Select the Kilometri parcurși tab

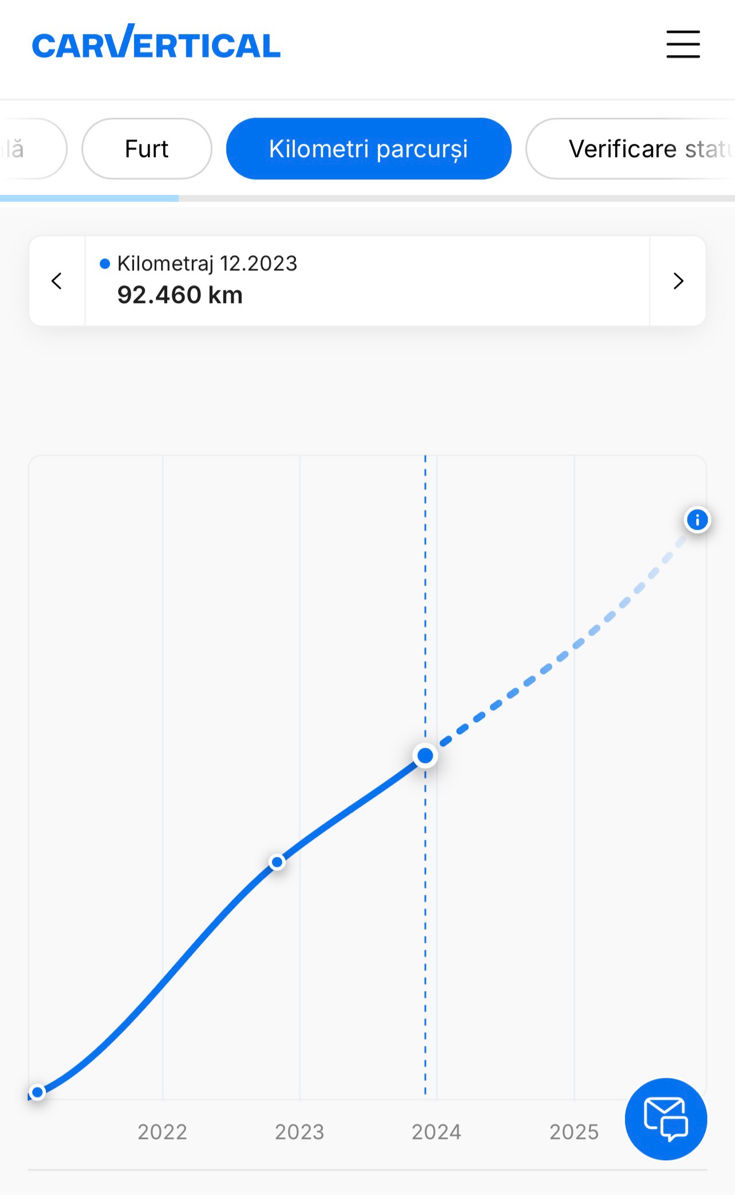tap(368, 149)
